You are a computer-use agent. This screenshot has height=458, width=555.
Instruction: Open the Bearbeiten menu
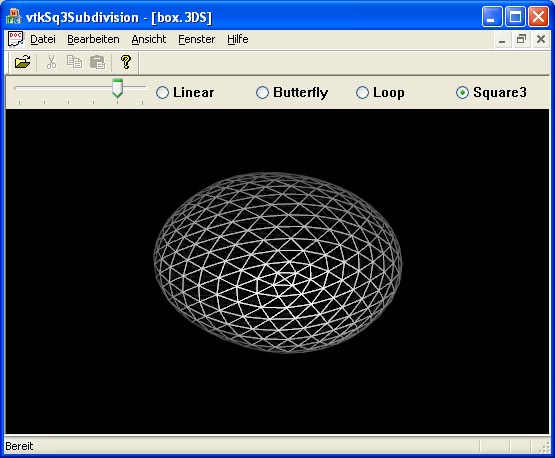point(93,39)
